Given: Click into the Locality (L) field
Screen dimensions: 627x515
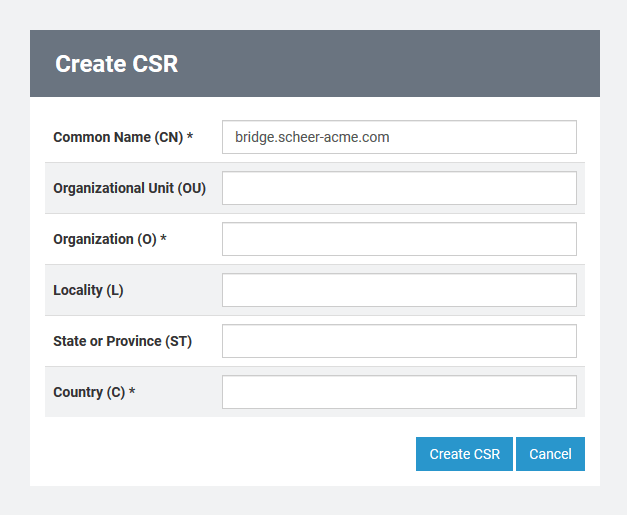Looking at the screenshot, I should click(x=399, y=290).
